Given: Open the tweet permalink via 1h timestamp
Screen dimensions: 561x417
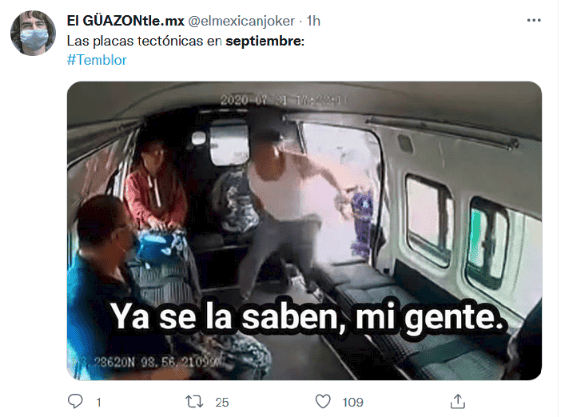Looking at the screenshot, I should pyautogui.click(x=313, y=21).
